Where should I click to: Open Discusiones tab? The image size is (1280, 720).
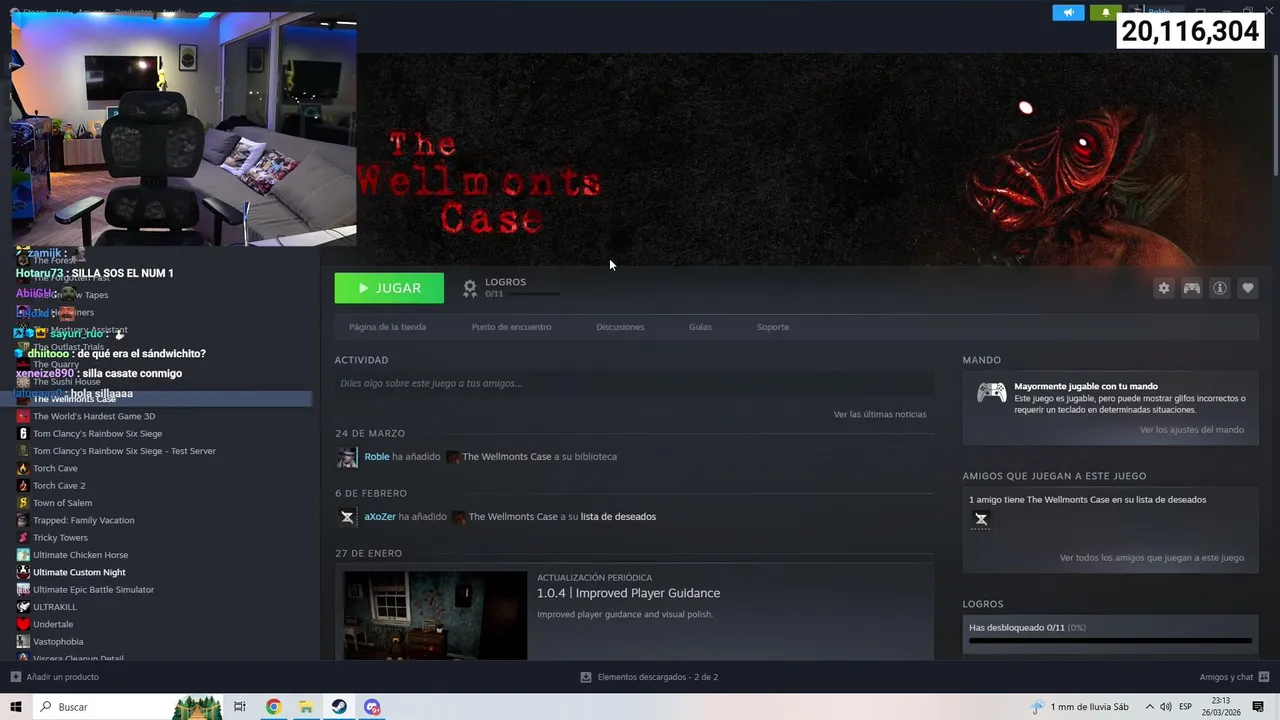point(620,327)
